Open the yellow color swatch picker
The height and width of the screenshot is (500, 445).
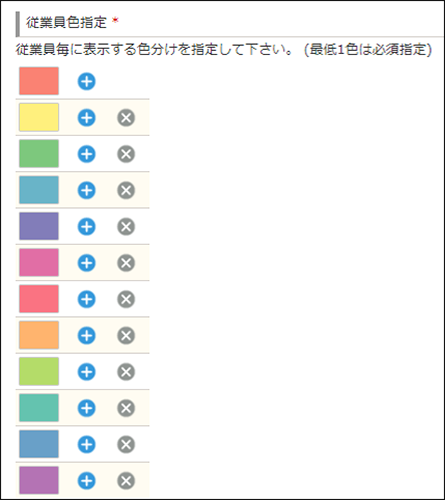(39, 117)
